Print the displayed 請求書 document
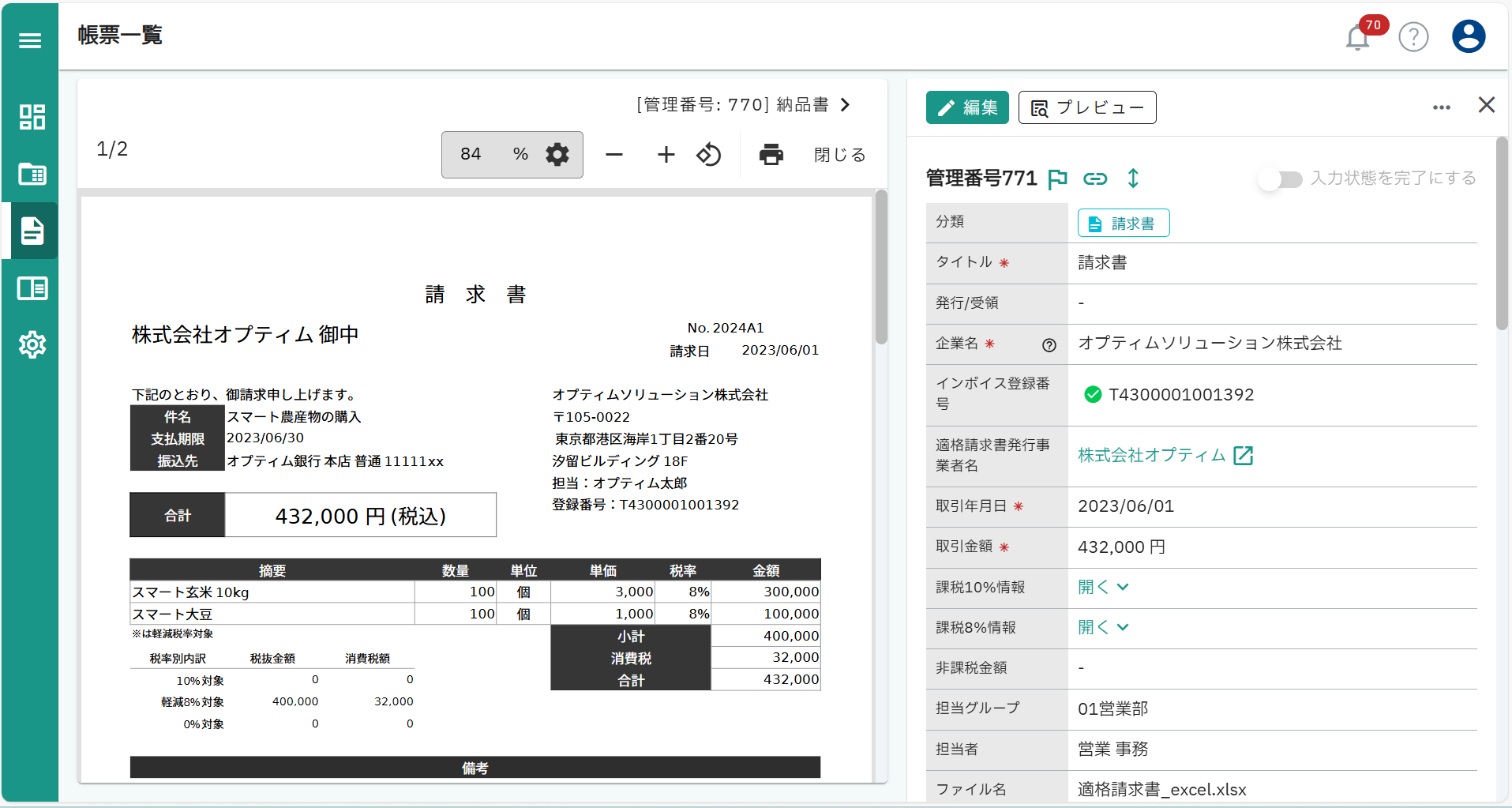The image size is (1512, 808). click(x=771, y=154)
